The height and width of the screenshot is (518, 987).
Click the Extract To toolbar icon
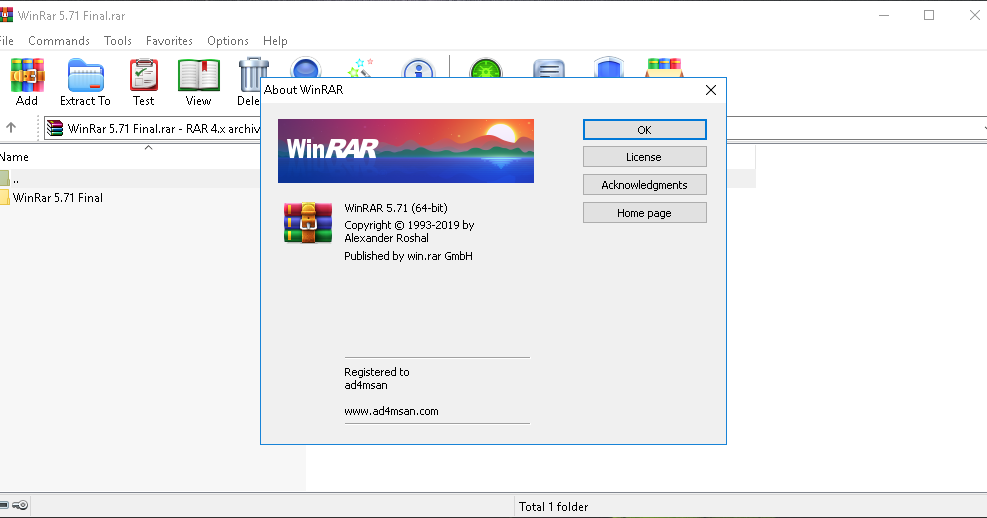(86, 76)
